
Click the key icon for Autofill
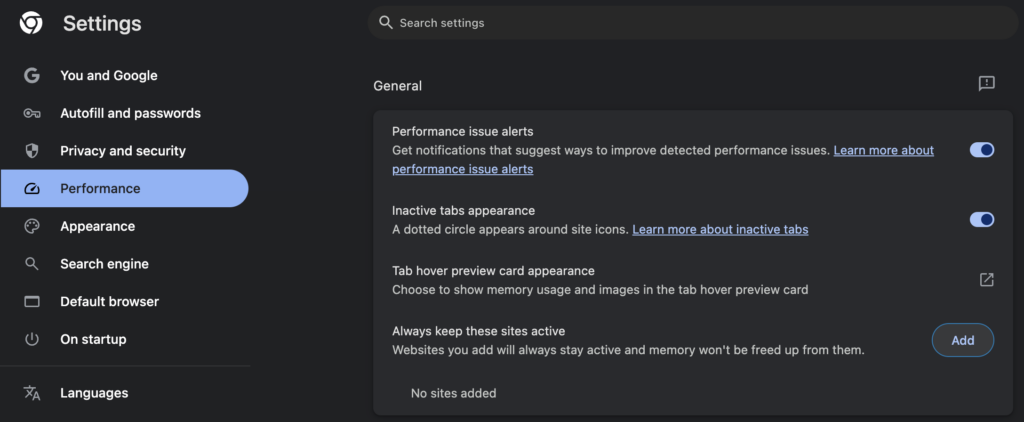pyautogui.click(x=32, y=114)
